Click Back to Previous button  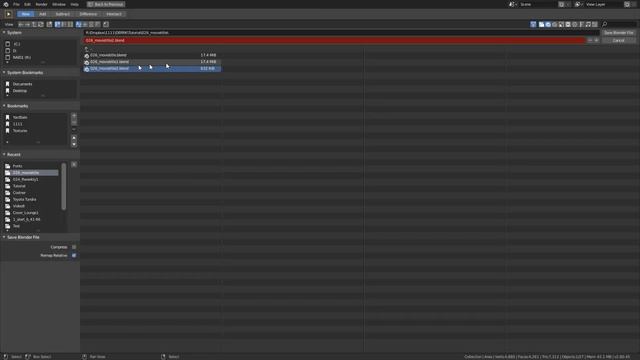tap(106, 4)
